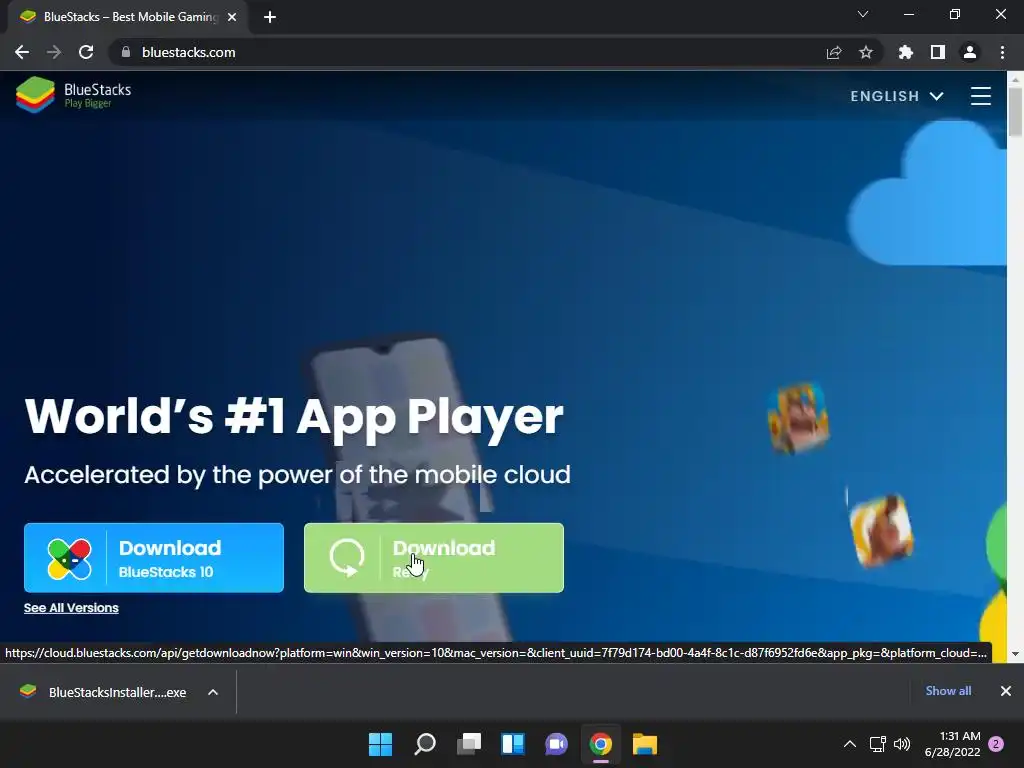Open the Windows Start menu
The image size is (1024, 768).
tap(380, 744)
